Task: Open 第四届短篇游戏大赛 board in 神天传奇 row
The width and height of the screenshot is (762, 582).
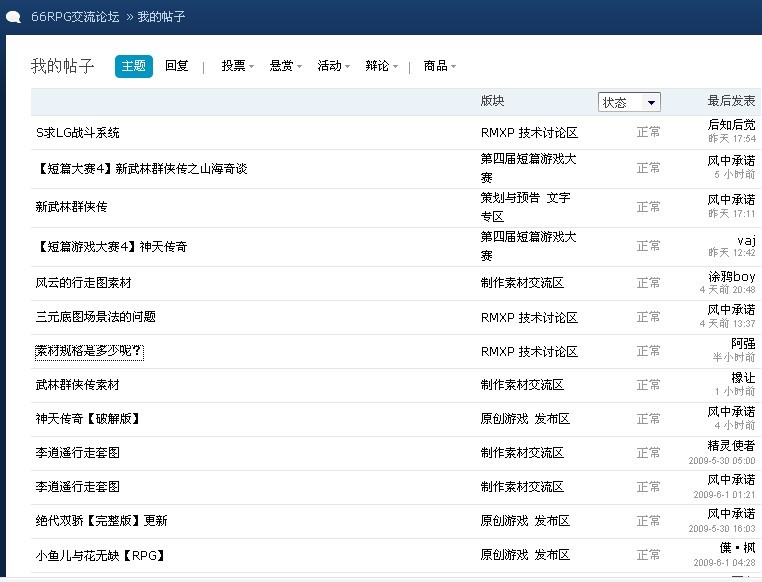Action: point(528,246)
